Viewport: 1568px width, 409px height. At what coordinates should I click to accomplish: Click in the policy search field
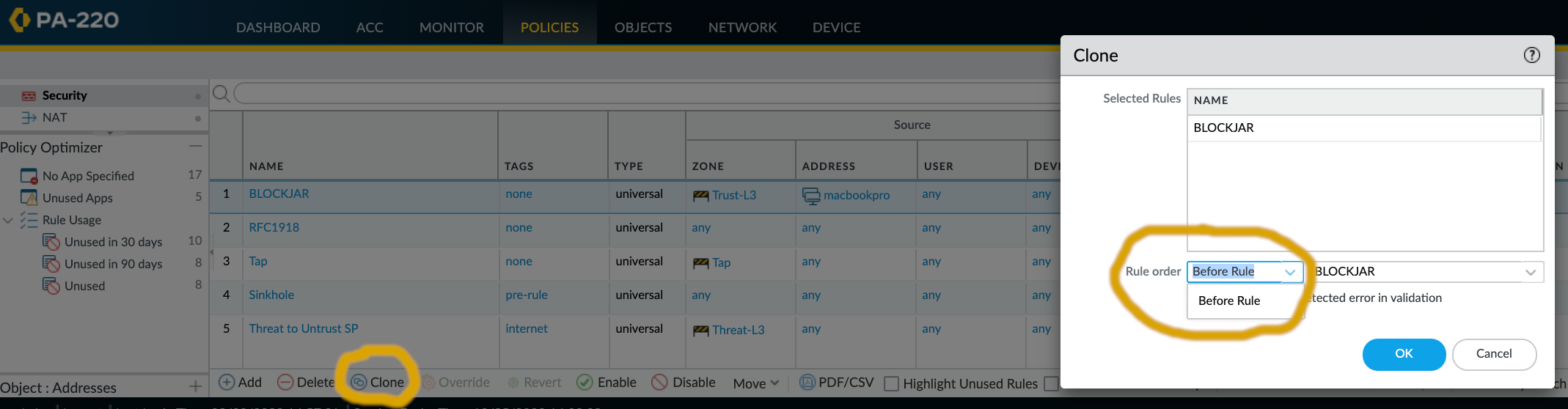(645, 94)
